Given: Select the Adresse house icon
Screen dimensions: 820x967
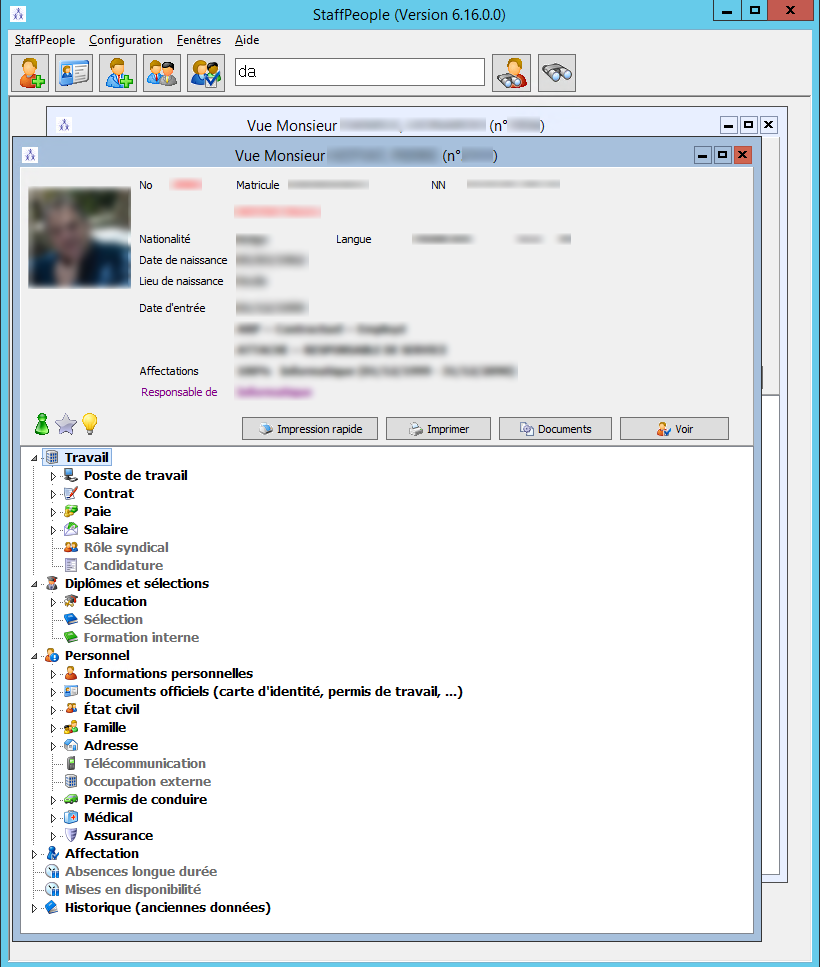Looking at the screenshot, I should pos(71,745).
